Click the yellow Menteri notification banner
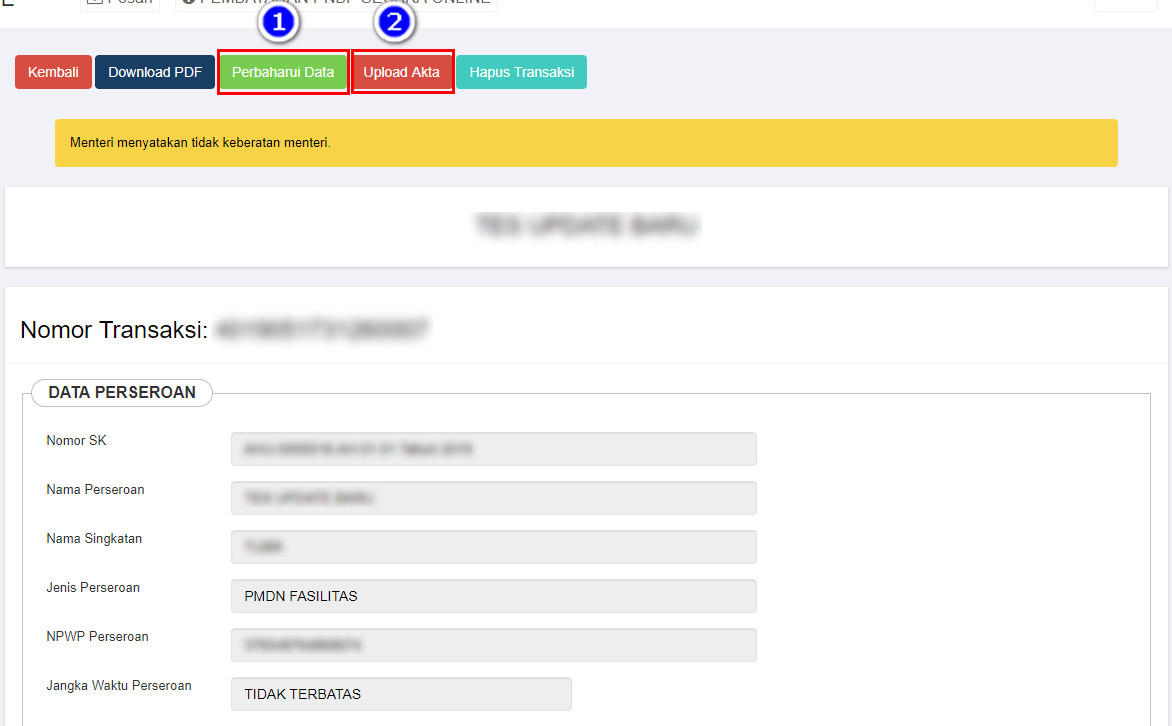Image resolution: width=1172 pixels, height=726 pixels. point(585,143)
